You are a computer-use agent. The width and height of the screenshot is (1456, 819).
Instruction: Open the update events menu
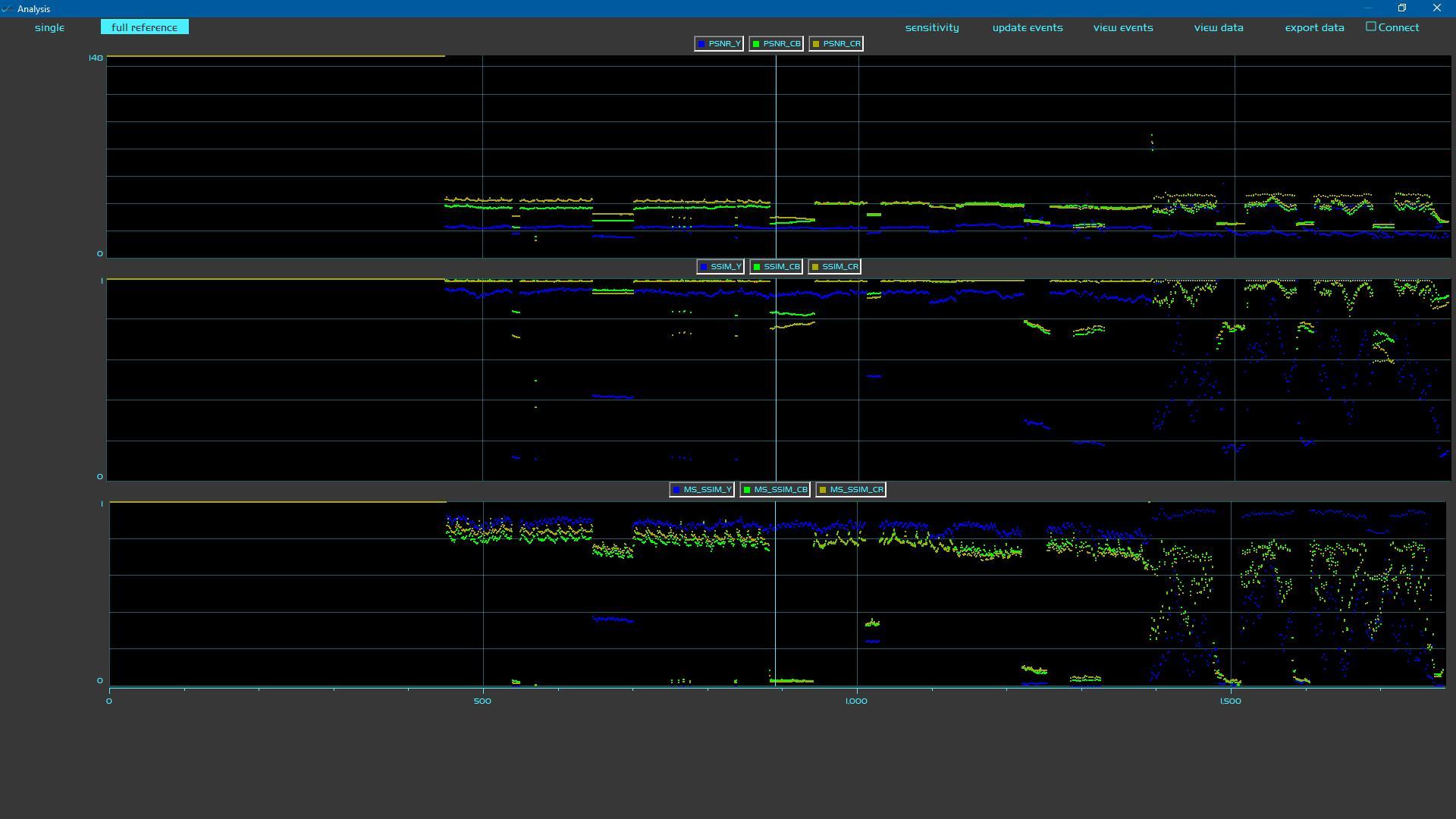click(x=1027, y=27)
